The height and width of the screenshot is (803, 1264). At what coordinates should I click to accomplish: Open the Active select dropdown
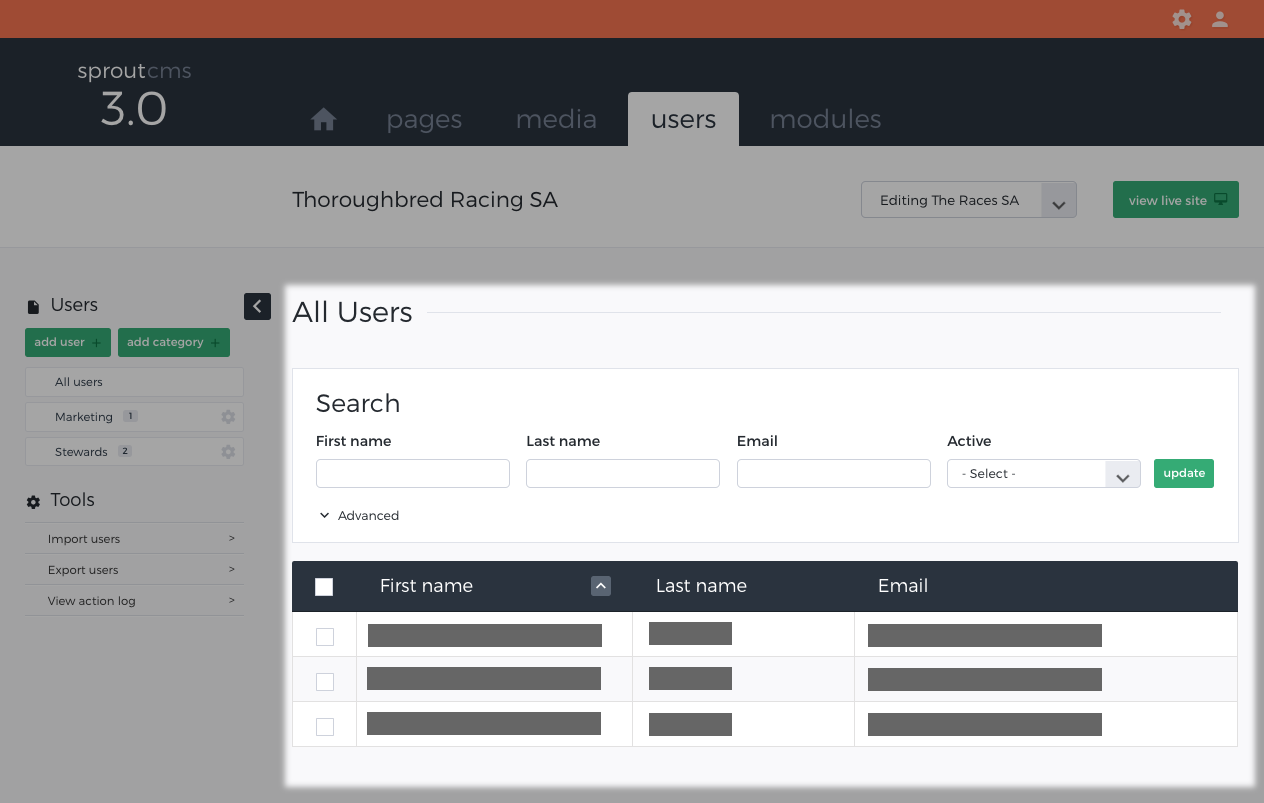[1043, 474]
